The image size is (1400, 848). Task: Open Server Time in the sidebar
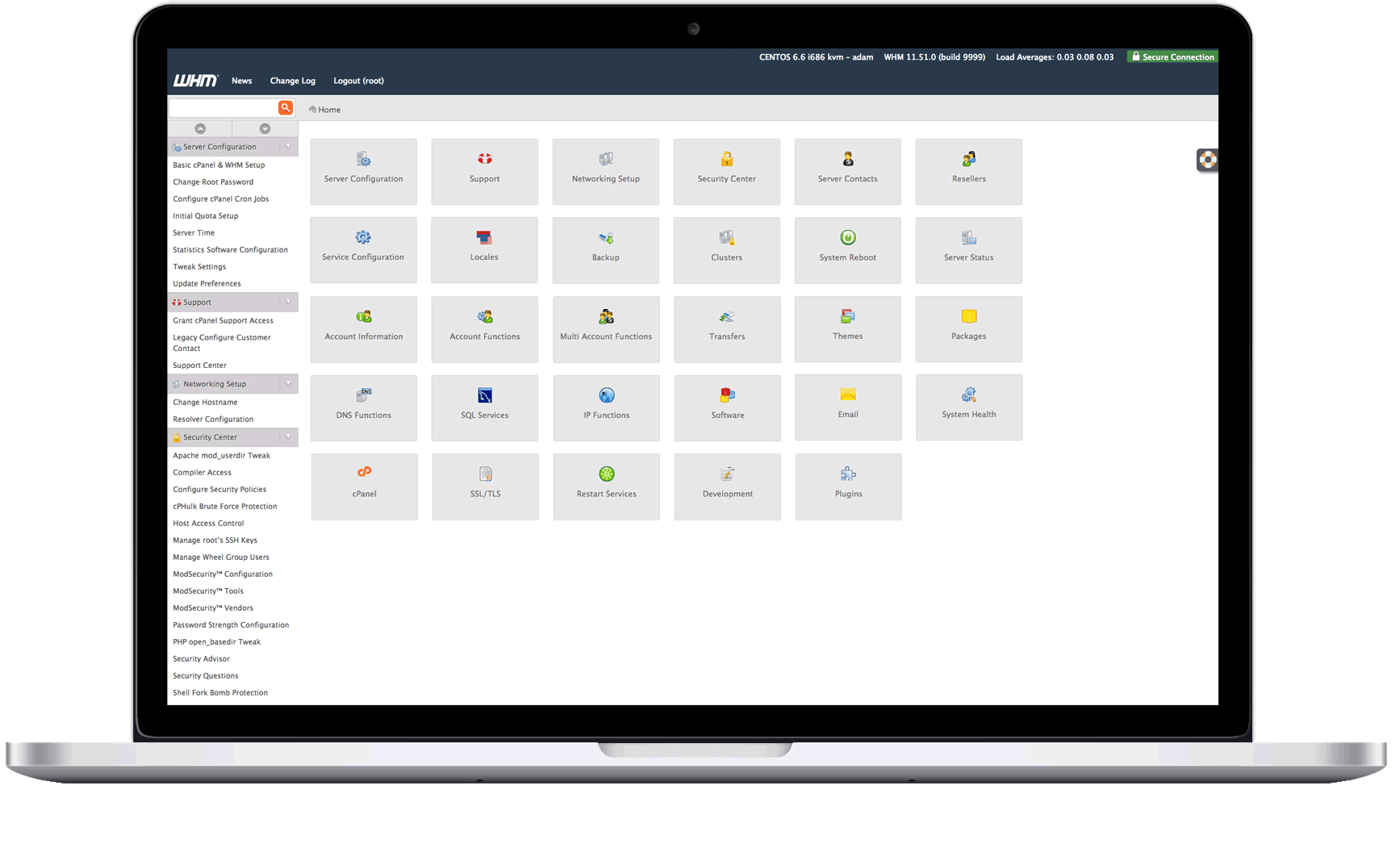(194, 233)
